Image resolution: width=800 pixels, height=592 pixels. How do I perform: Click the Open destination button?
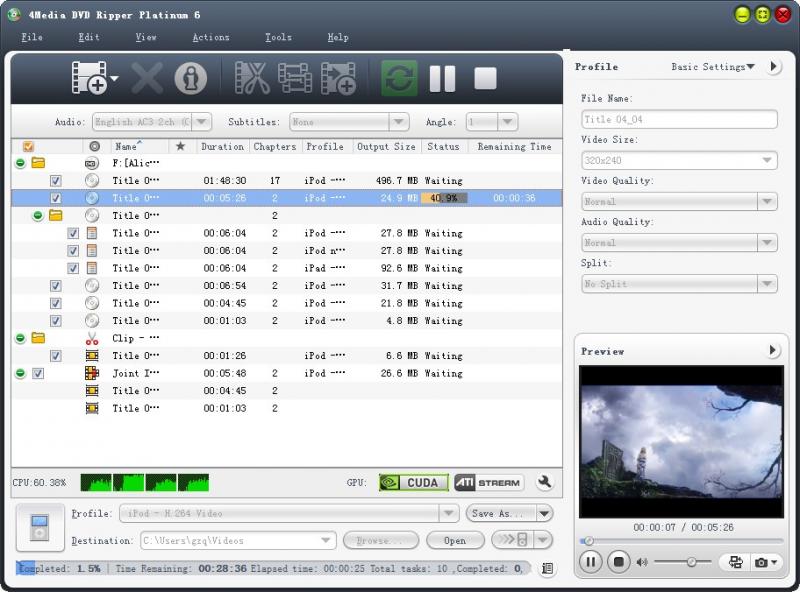(455, 540)
